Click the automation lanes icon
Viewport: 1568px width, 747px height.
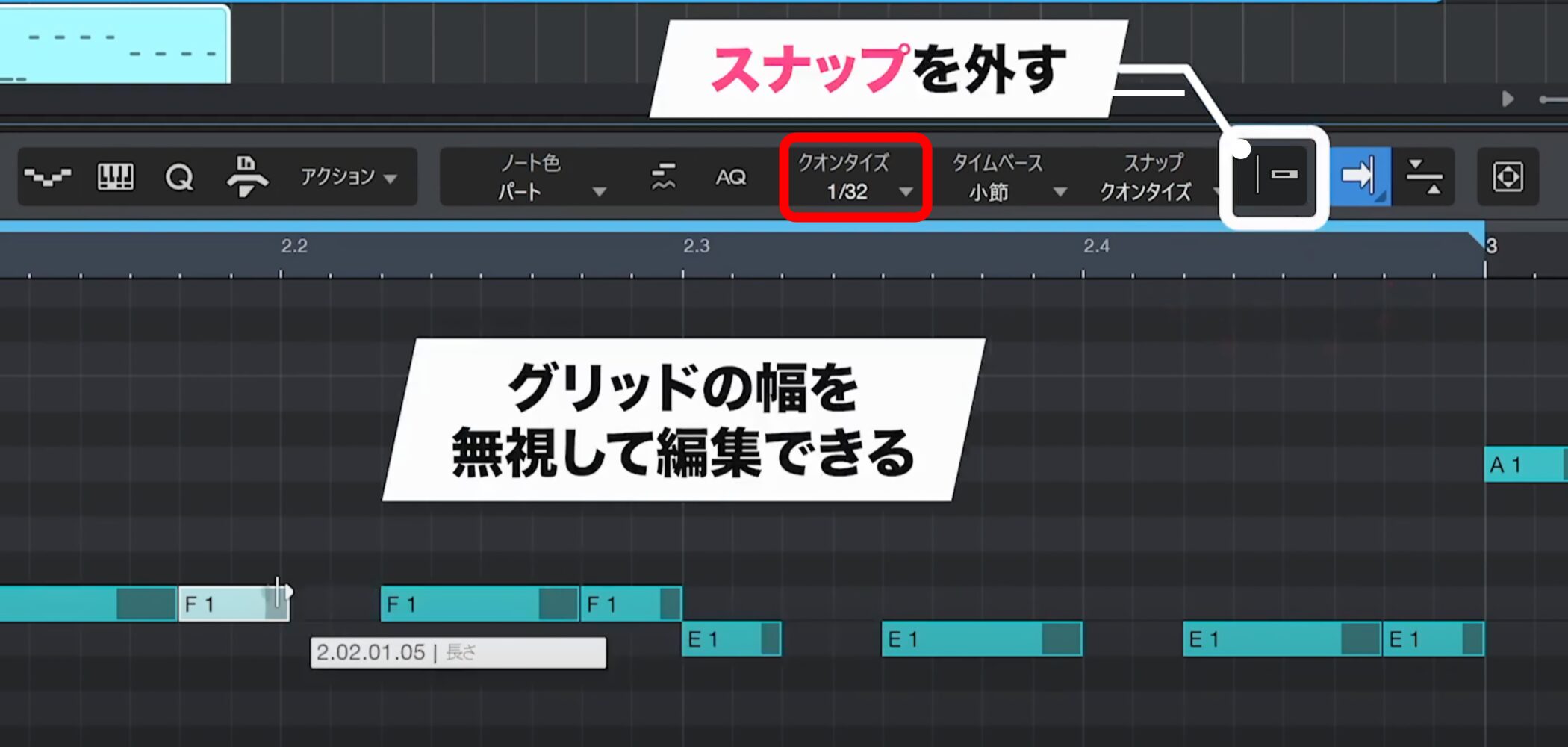click(x=47, y=177)
